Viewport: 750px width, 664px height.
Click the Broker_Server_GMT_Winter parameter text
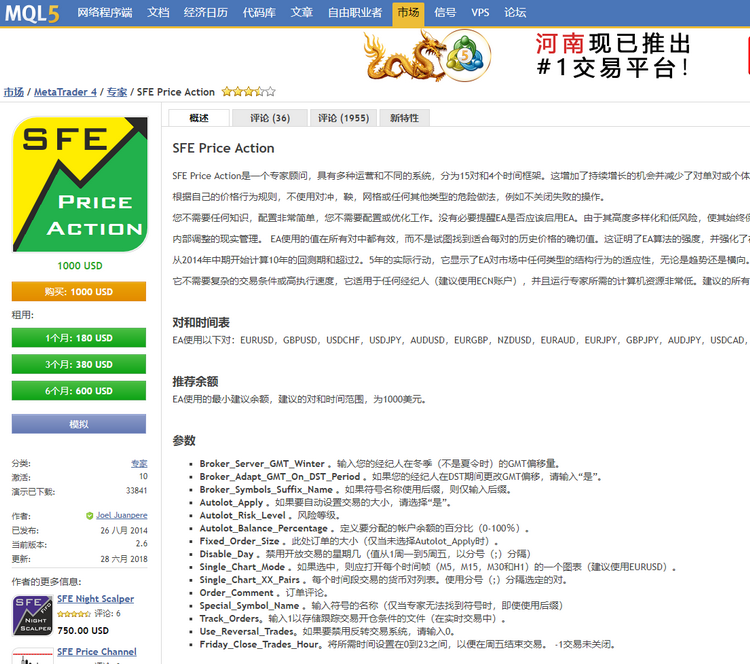pos(262,464)
